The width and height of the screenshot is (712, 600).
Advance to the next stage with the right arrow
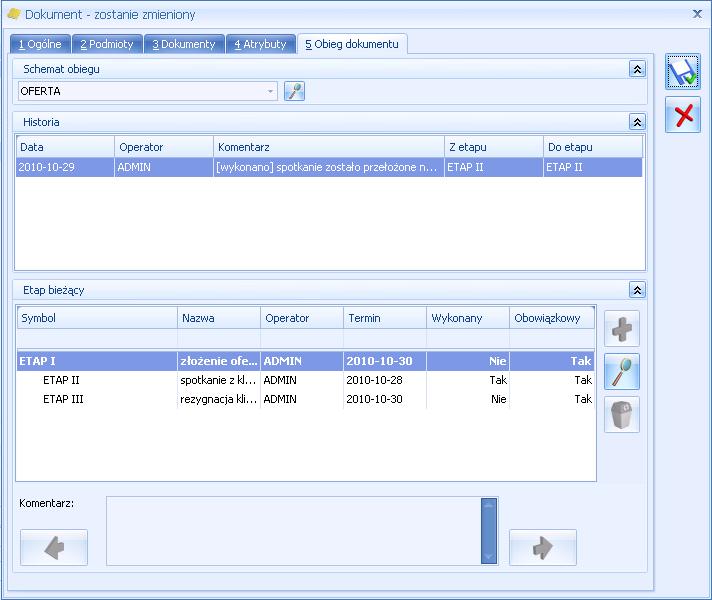[x=543, y=547]
